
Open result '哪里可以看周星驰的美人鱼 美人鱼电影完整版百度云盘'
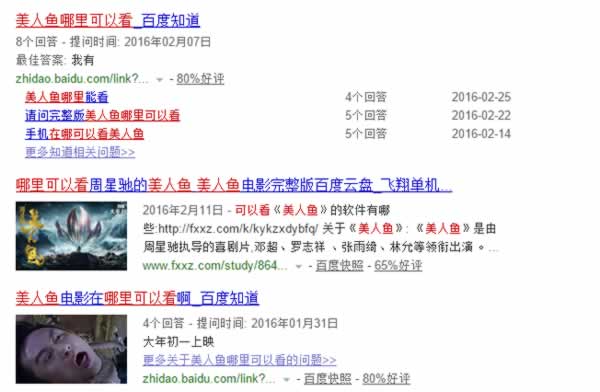[x=234, y=185]
